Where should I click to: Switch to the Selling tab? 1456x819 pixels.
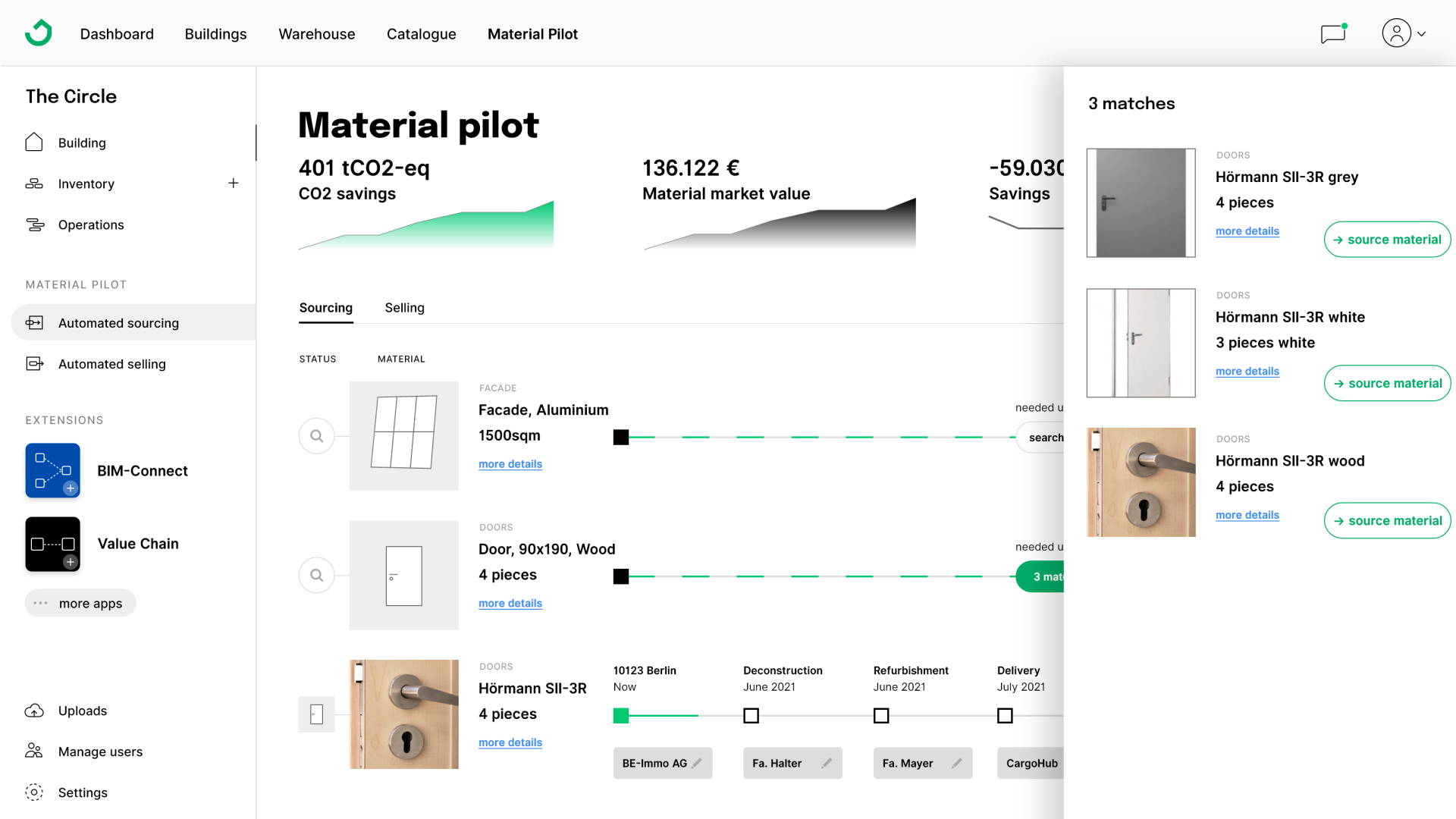pos(404,308)
